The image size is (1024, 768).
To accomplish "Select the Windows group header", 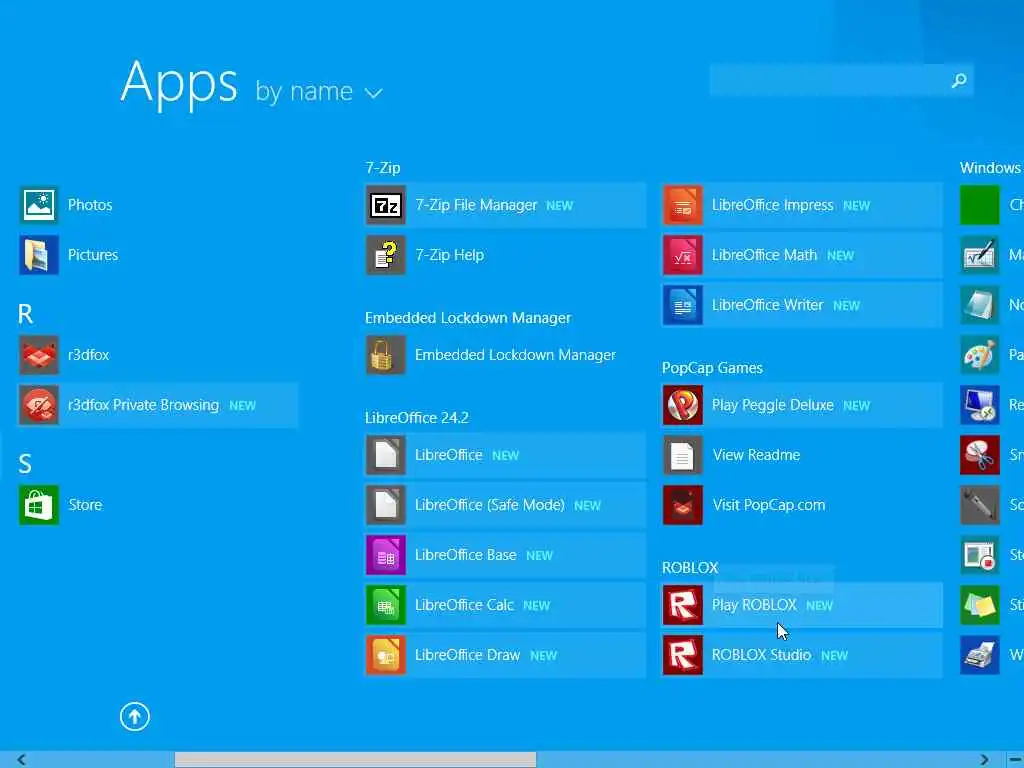I will point(991,168).
